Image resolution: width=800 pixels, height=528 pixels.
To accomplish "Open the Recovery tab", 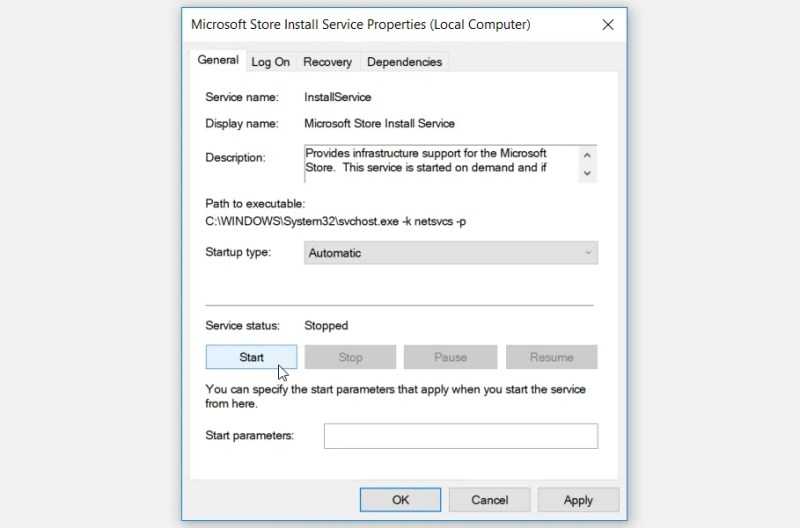I will pos(328,62).
